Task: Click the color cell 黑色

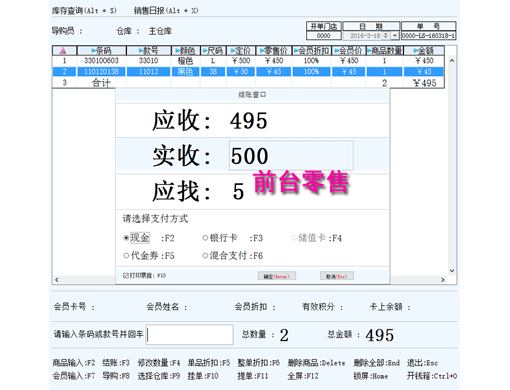Action: coord(186,71)
